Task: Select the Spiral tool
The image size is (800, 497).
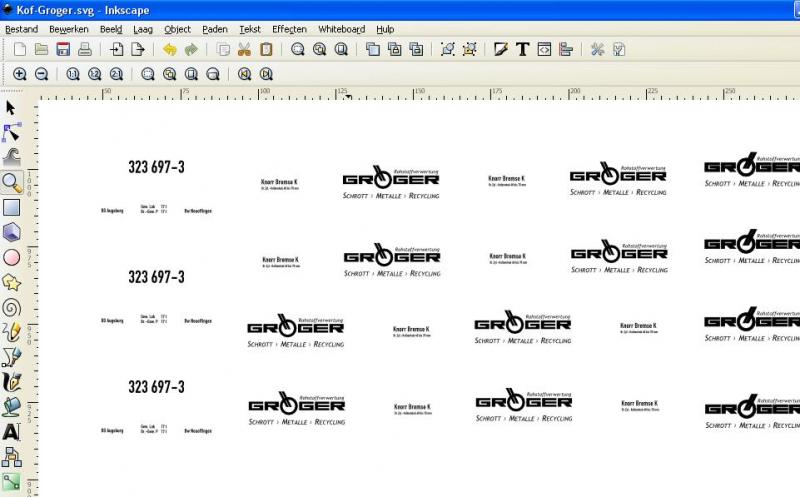Action: [x=11, y=308]
